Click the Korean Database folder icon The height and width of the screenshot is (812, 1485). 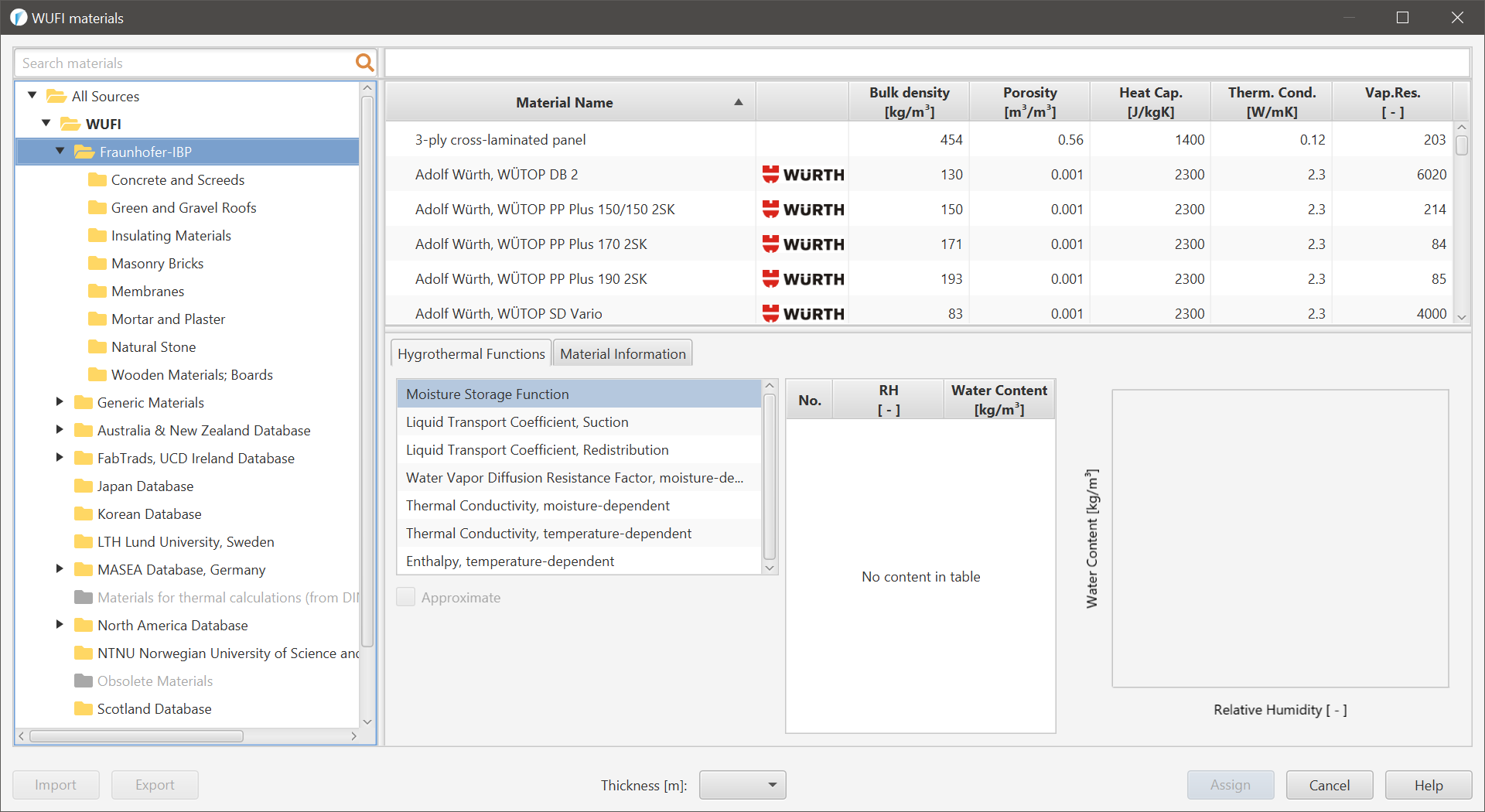[x=84, y=513]
